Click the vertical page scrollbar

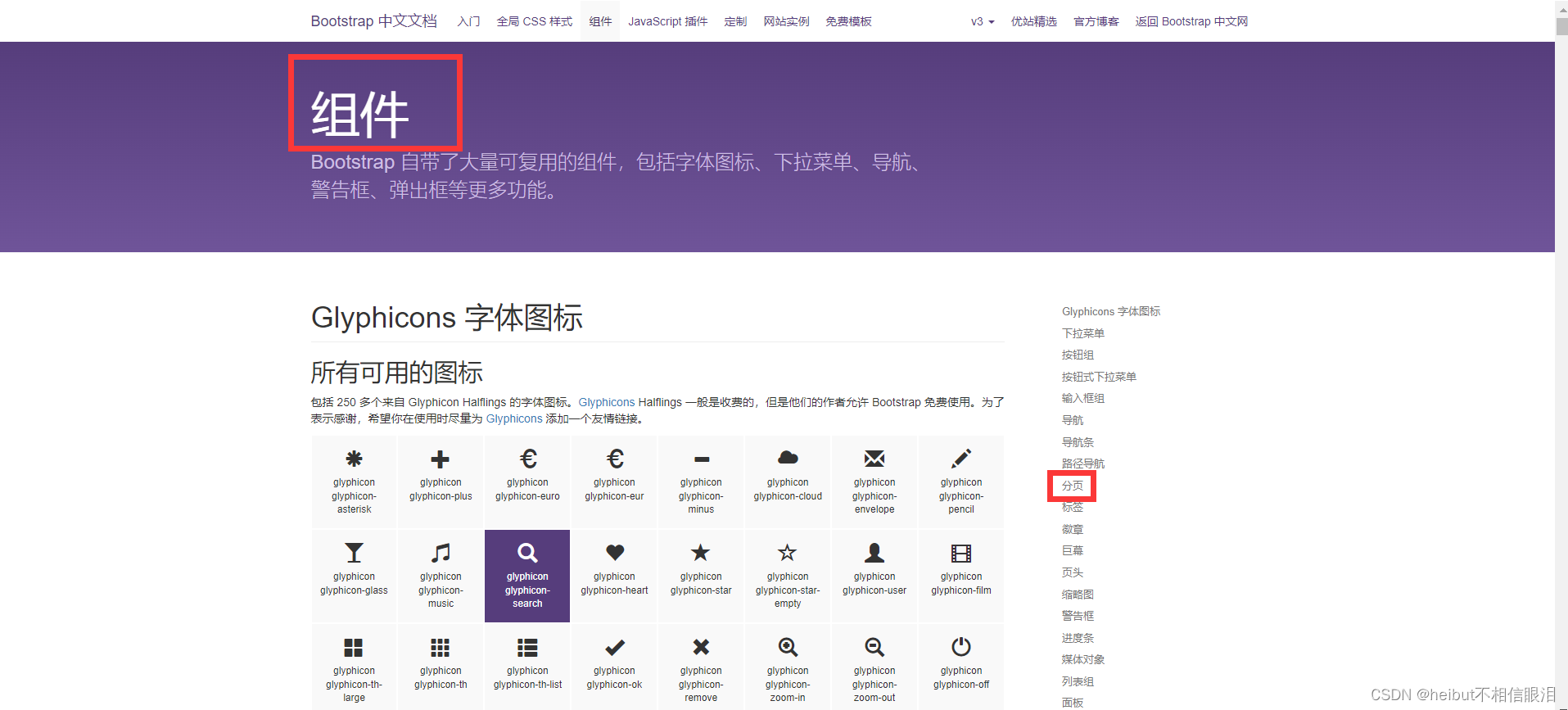coord(1561,355)
